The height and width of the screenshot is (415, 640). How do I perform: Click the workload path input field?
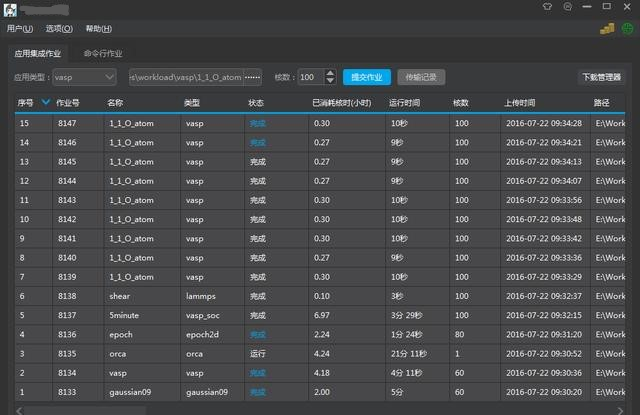186,77
